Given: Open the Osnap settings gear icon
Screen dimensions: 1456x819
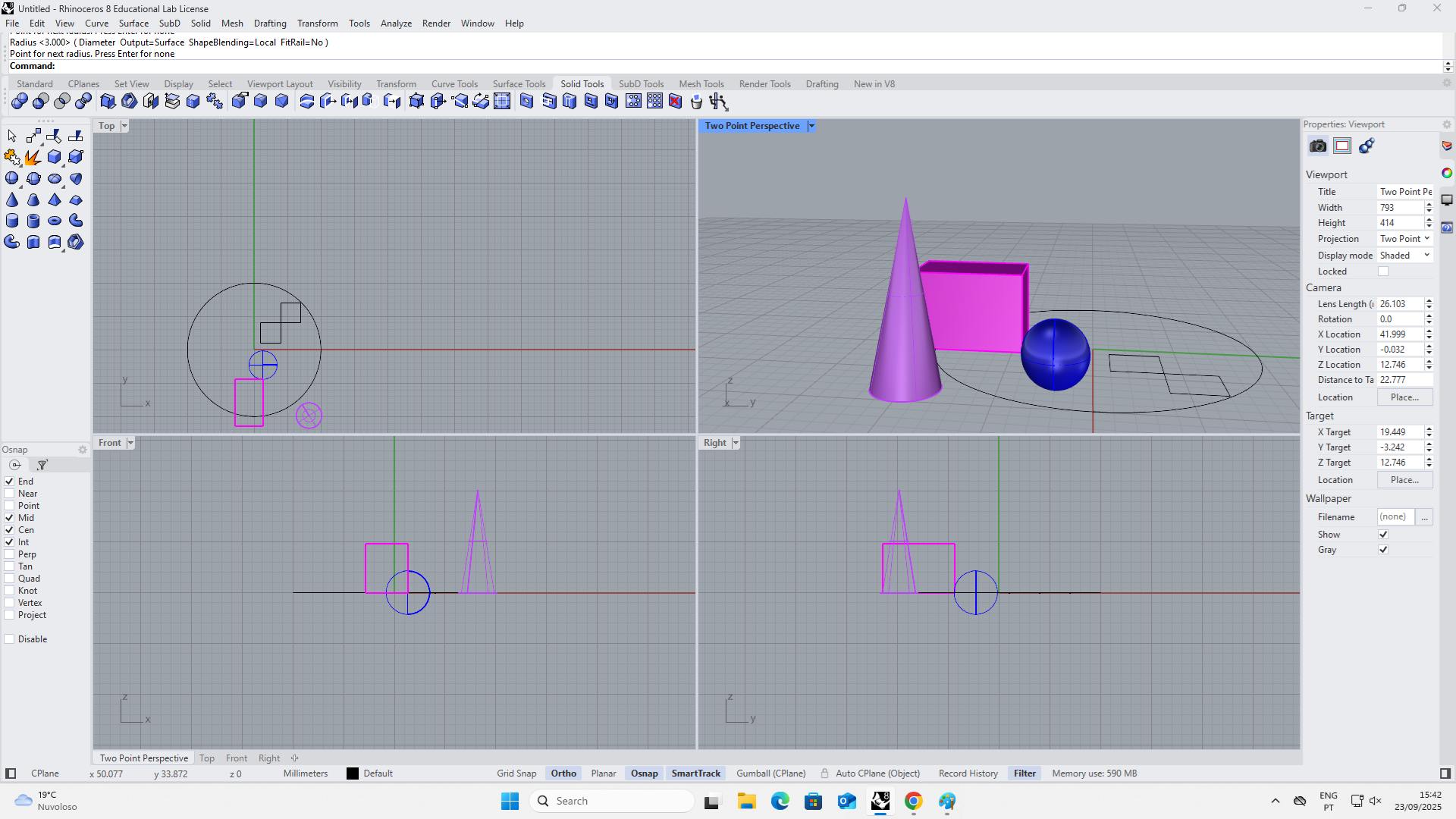Looking at the screenshot, I should (x=82, y=449).
